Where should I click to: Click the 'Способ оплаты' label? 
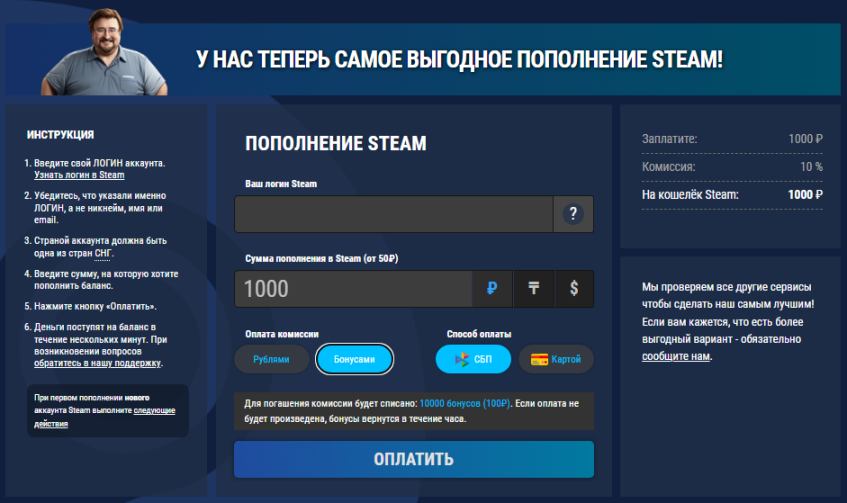pyautogui.click(x=479, y=334)
